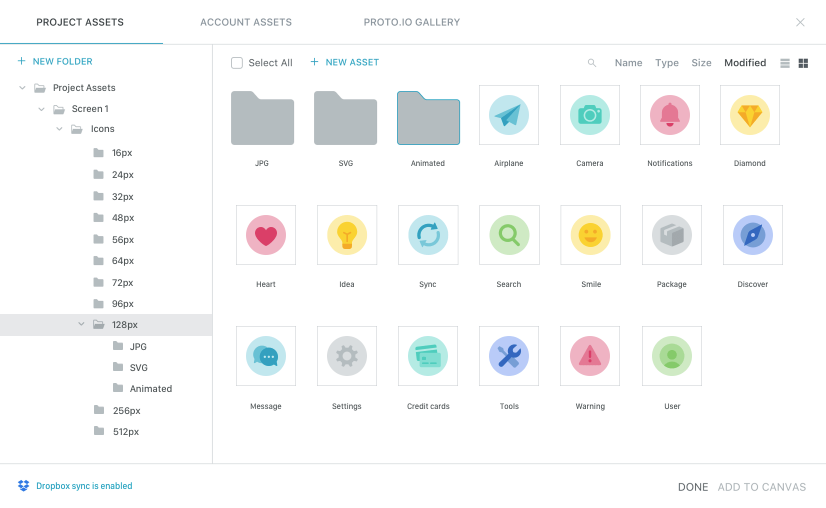Viewport: 826px width, 508px height.
Task: Select the JPG subfolder in tree
Action: click(138, 347)
